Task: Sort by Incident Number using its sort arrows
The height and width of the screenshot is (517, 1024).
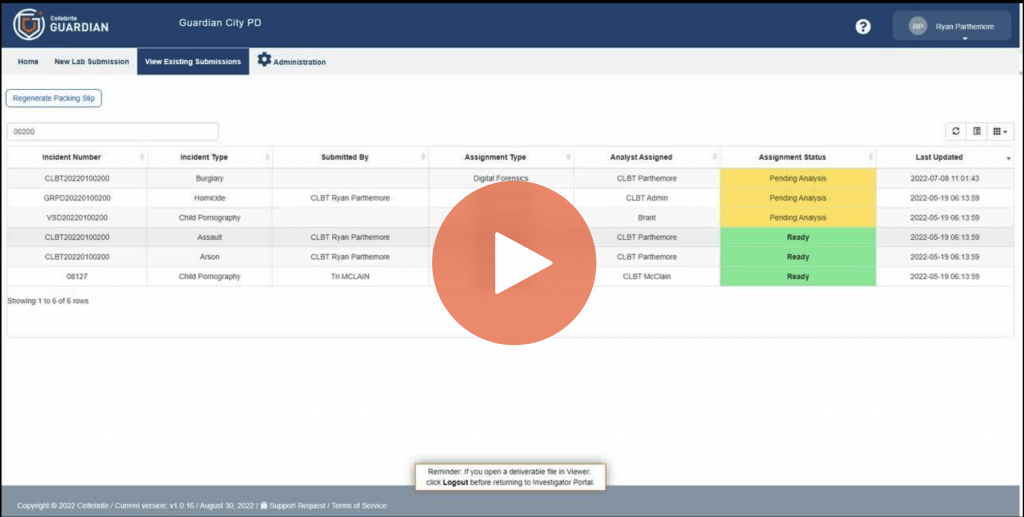Action: [x=142, y=157]
